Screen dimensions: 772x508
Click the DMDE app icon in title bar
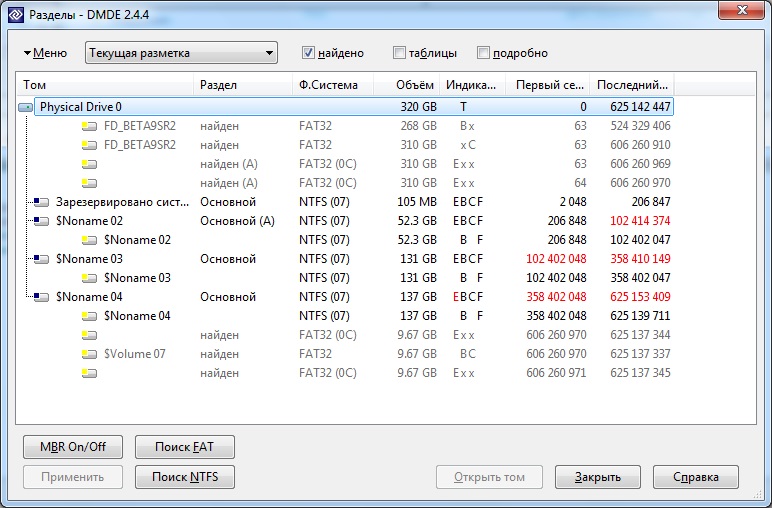click(14, 13)
